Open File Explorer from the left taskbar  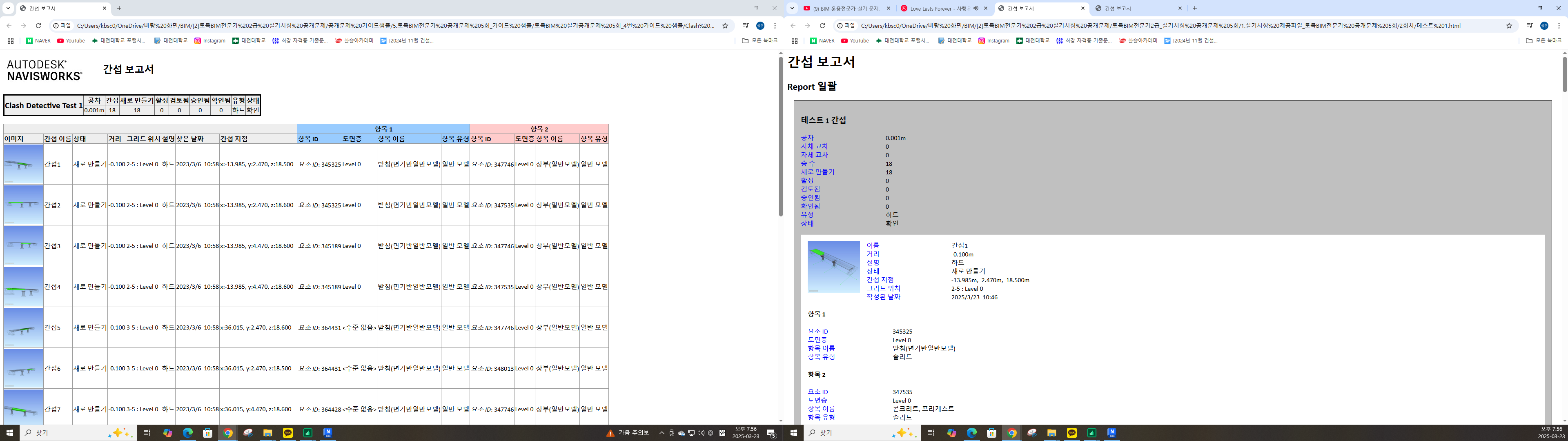click(267, 433)
